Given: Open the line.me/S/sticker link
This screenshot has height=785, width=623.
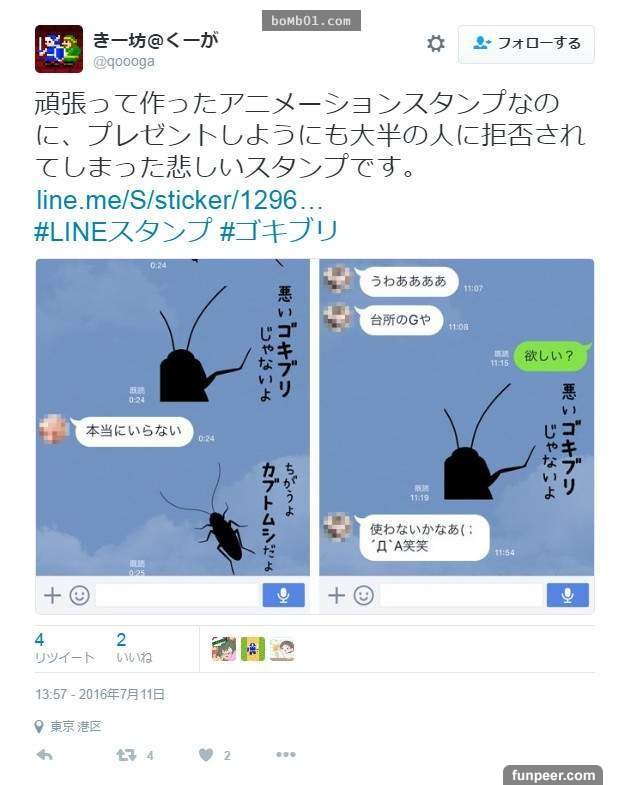Looking at the screenshot, I should 179,200.
